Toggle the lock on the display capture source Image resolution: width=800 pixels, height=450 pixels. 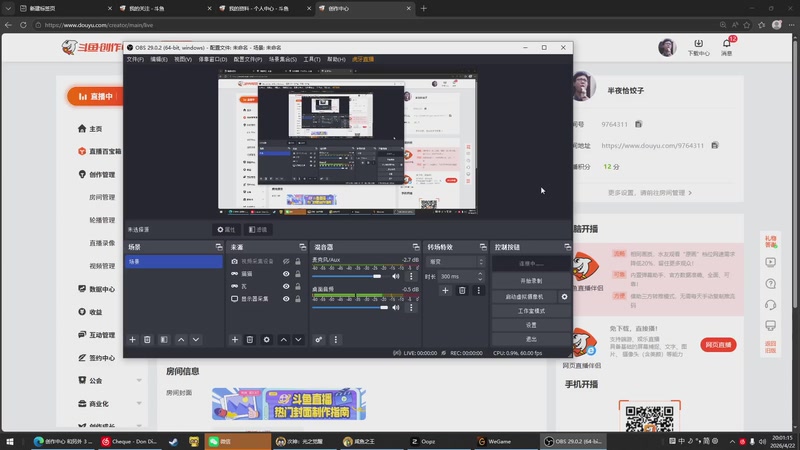tap(298, 299)
